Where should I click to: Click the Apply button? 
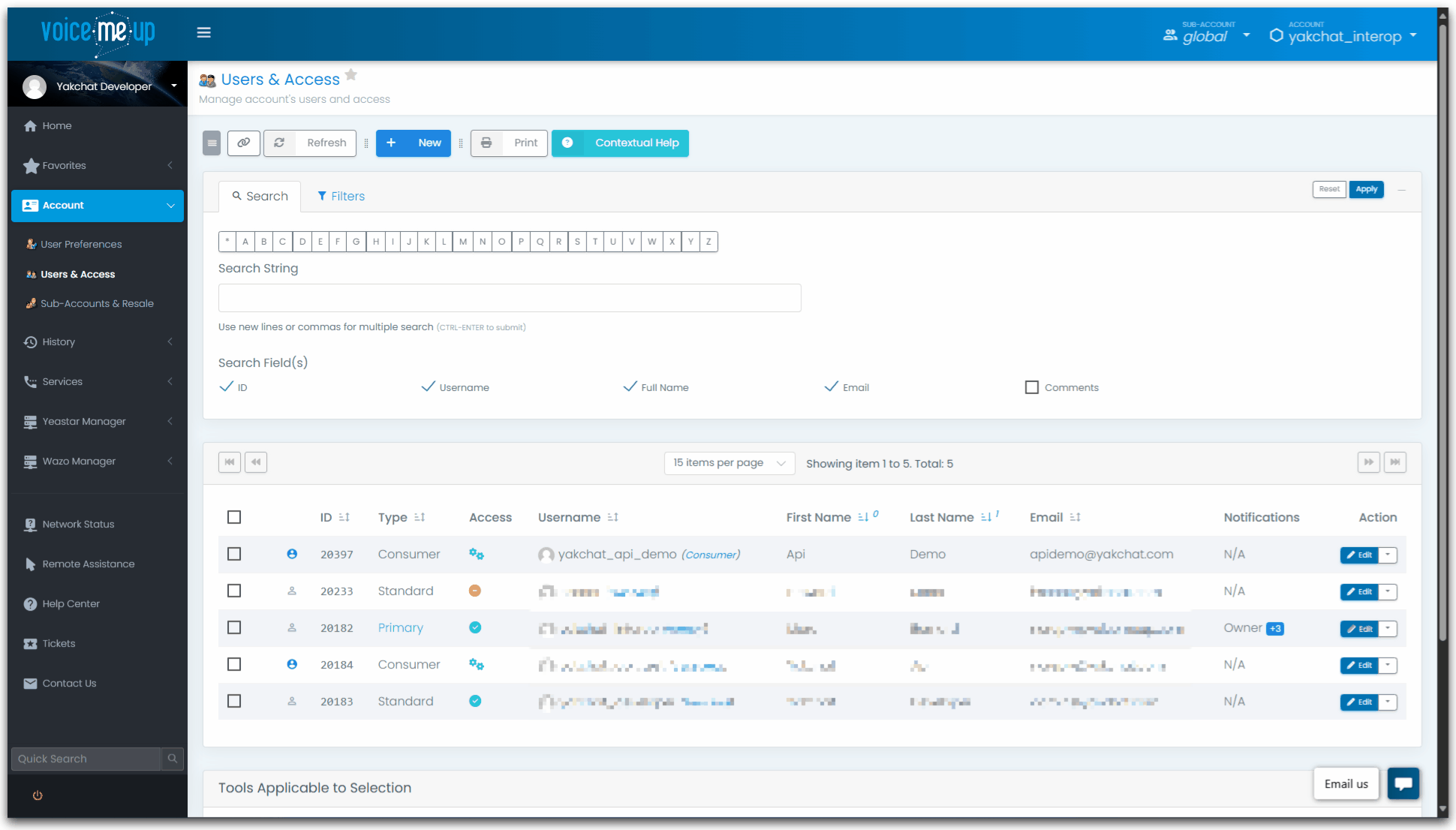pos(1366,189)
